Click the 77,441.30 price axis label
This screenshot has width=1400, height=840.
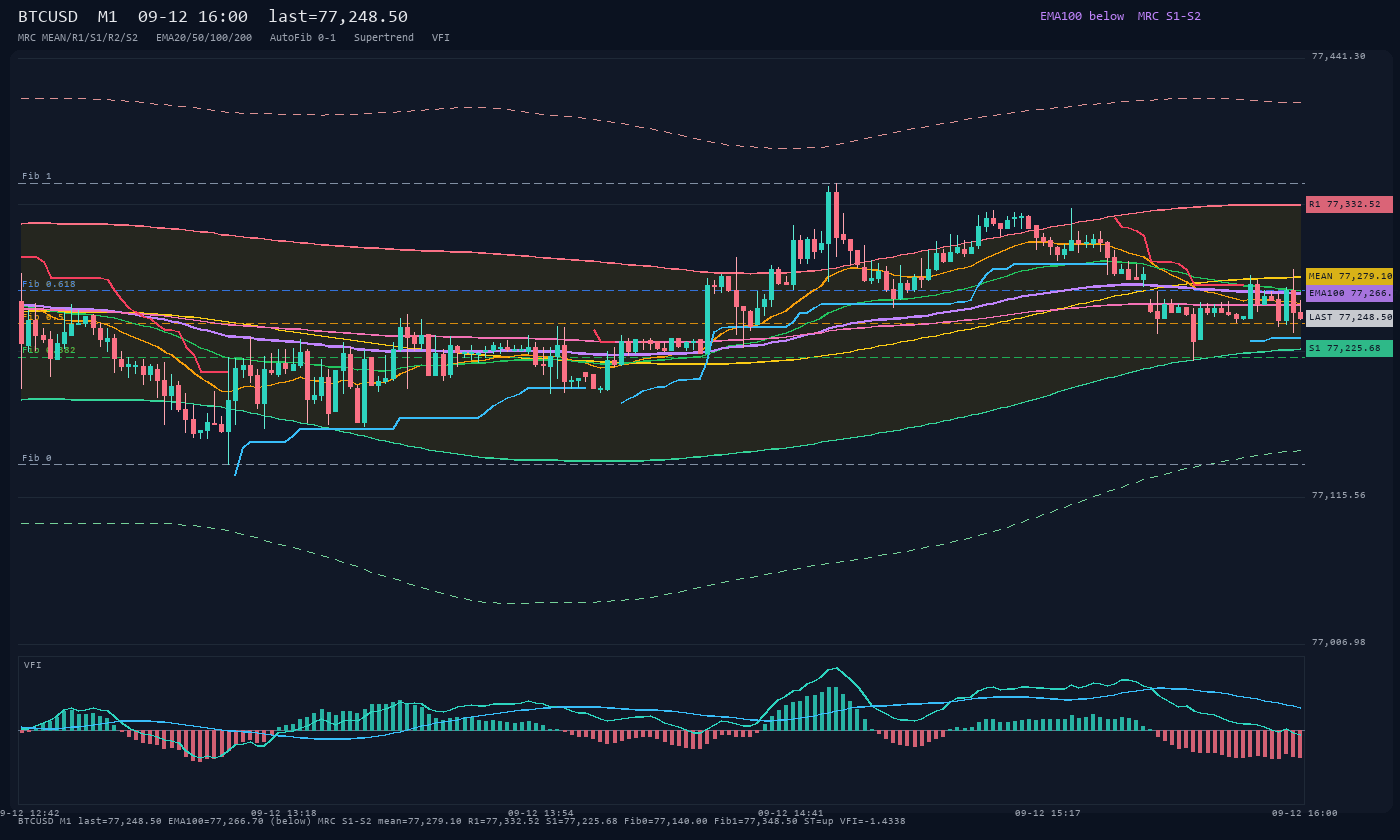pyautogui.click(x=1338, y=56)
